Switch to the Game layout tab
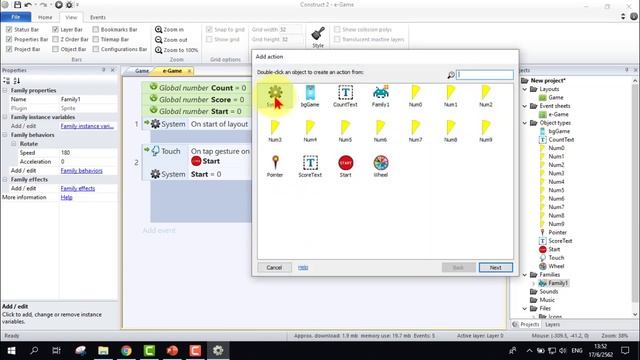The image size is (640, 360). click(x=142, y=71)
